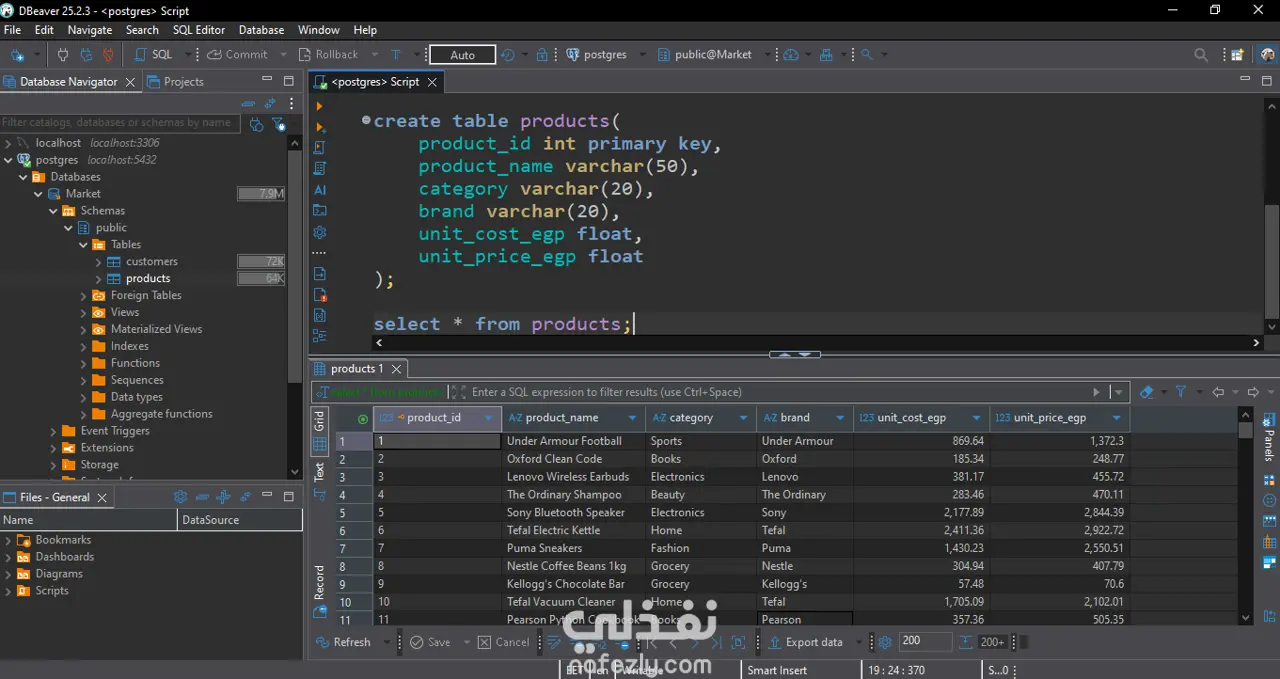Switch to Grid view mode
The height and width of the screenshot is (679, 1280).
(320, 432)
